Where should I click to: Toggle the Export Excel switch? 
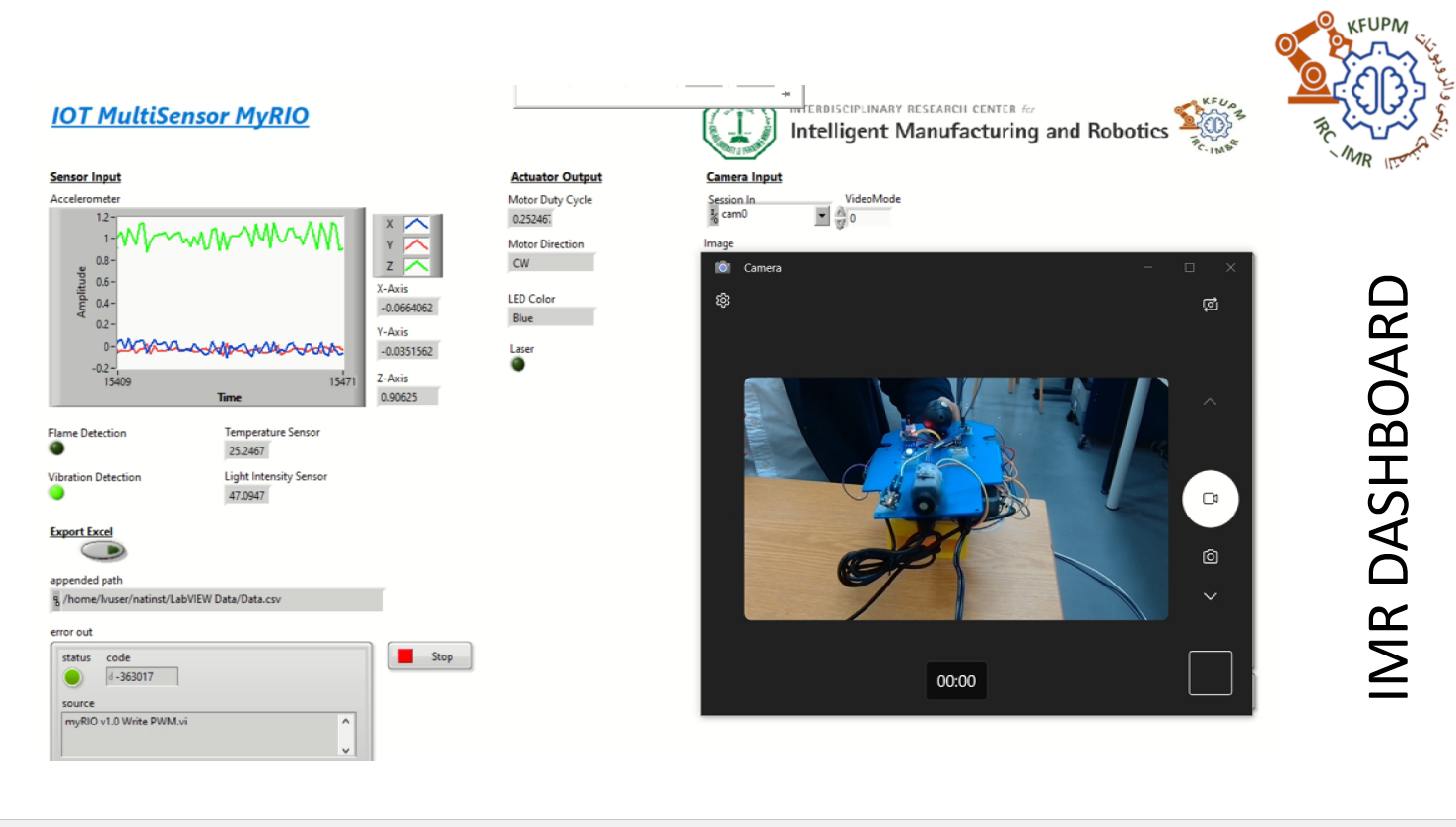(104, 551)
